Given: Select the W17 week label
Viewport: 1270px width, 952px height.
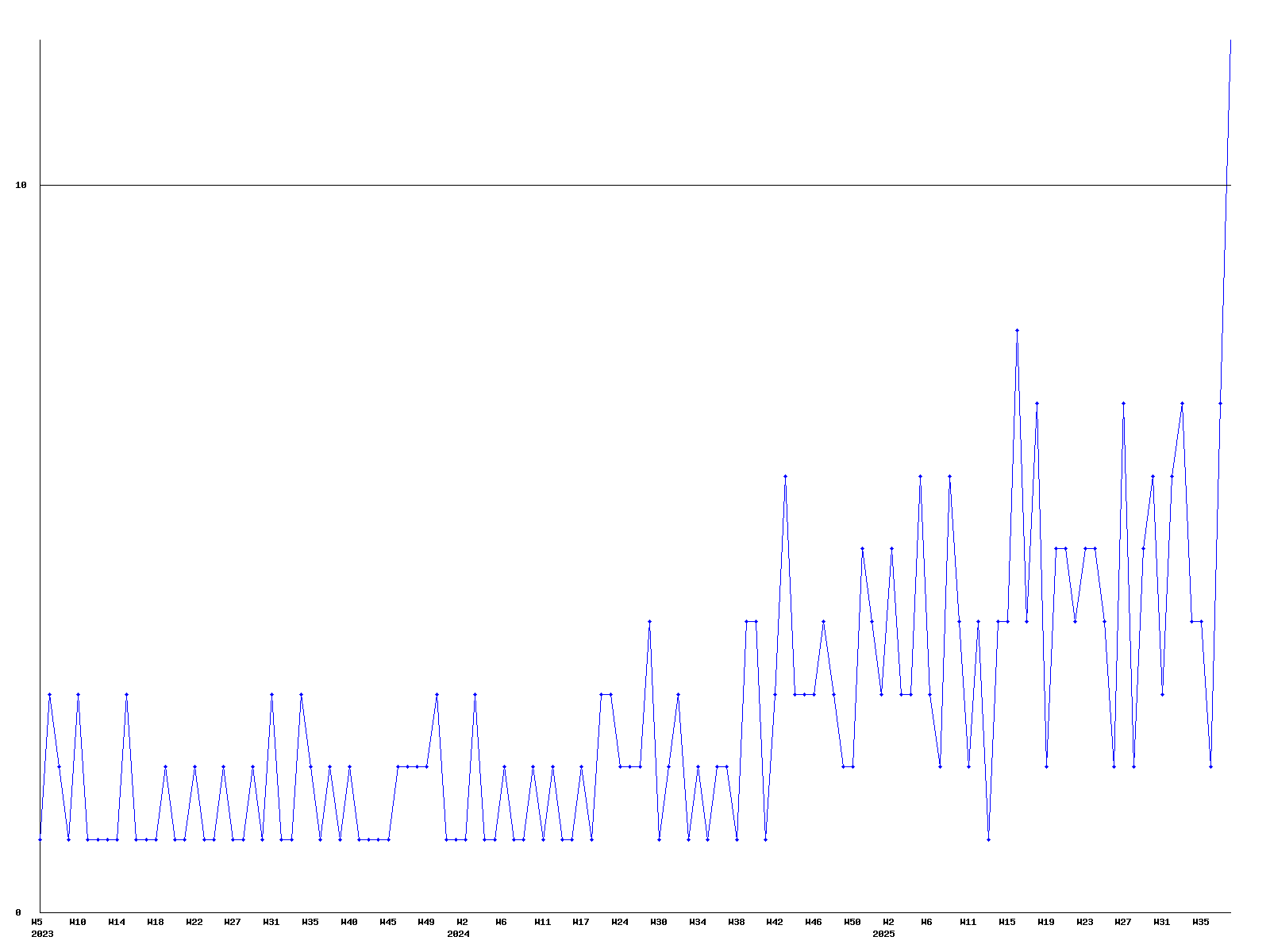Looking at the screenshot, I should 581,922.
